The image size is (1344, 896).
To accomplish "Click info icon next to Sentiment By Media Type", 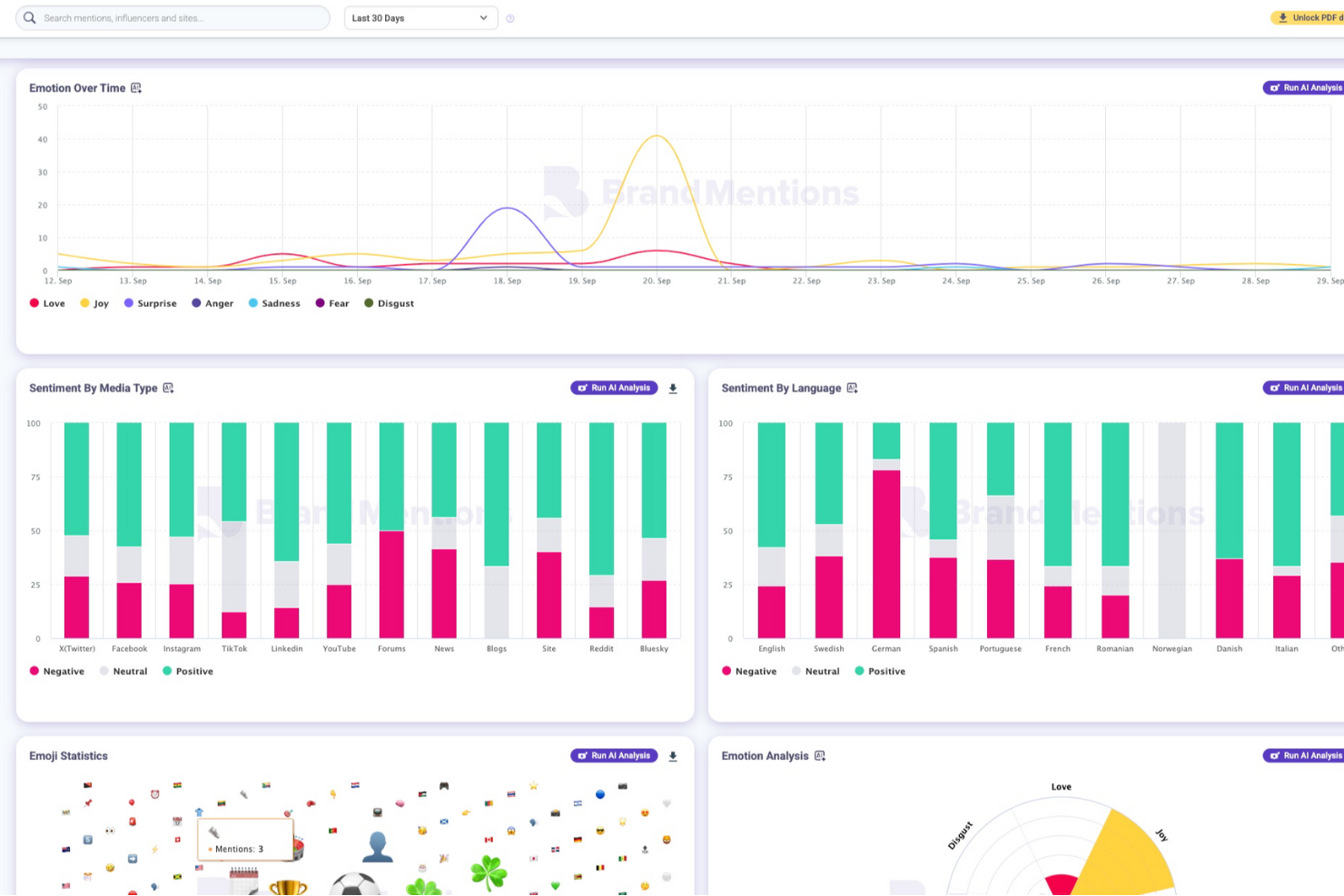I will pos(168,388).
